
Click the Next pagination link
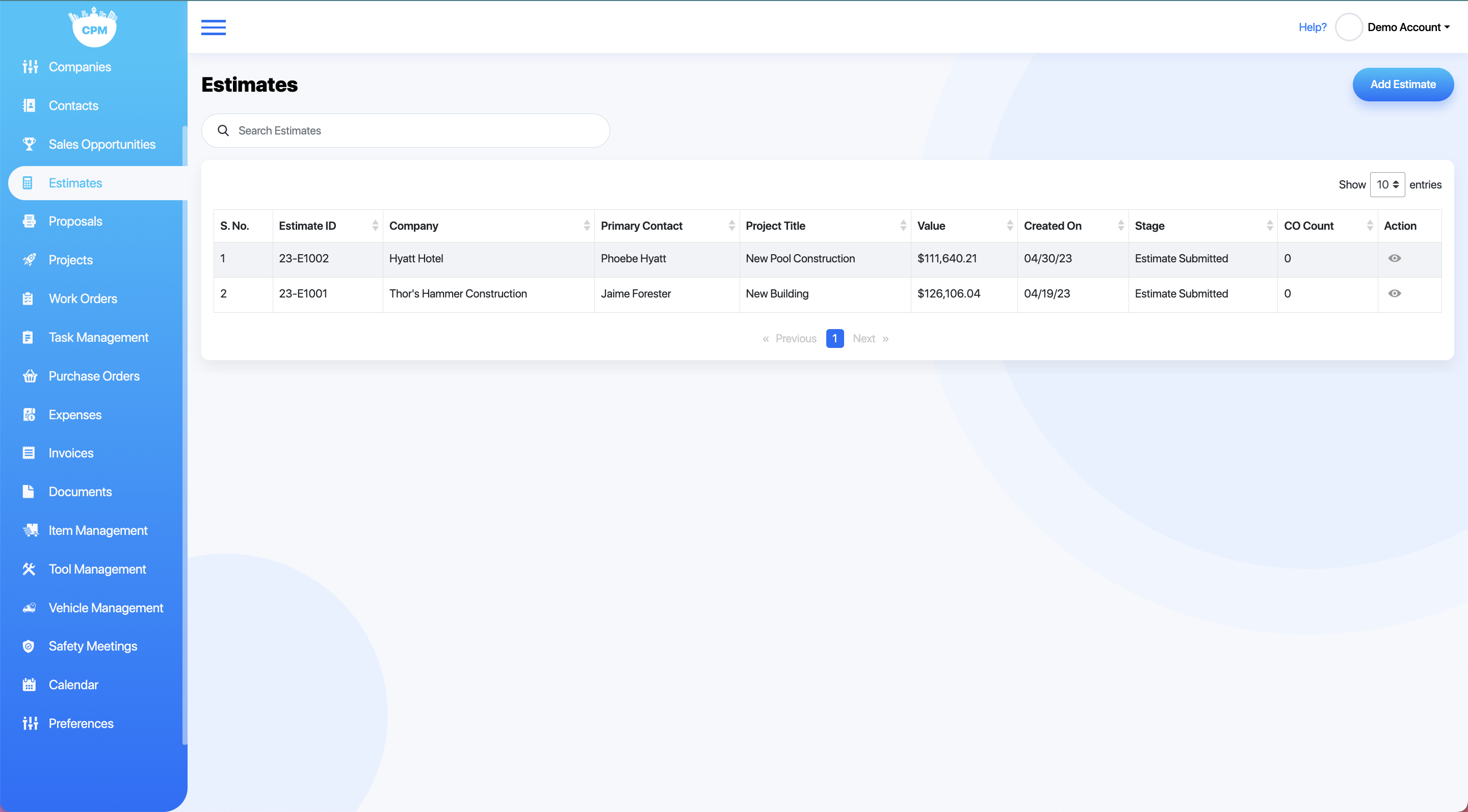[871, 338]
